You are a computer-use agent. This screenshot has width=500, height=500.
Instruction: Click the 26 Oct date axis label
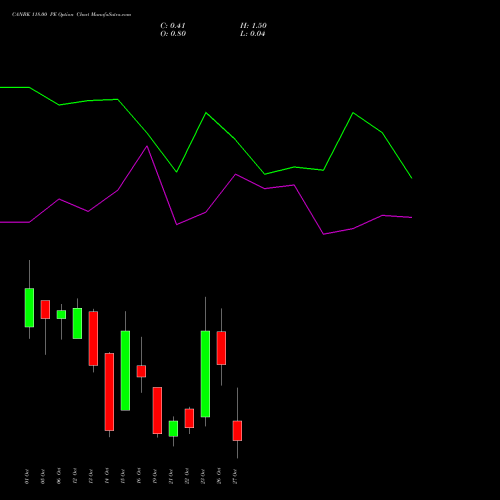(x=219, y=476)
